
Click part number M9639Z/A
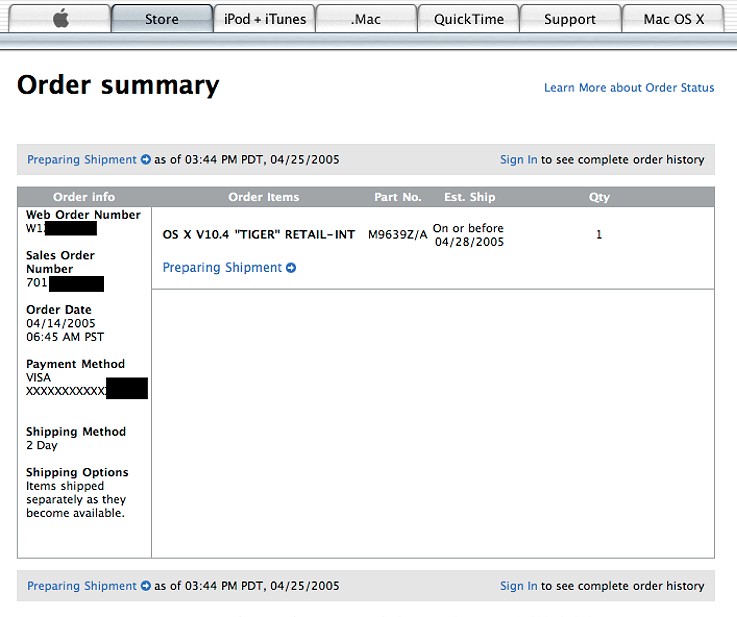click(x=398, y=234)
